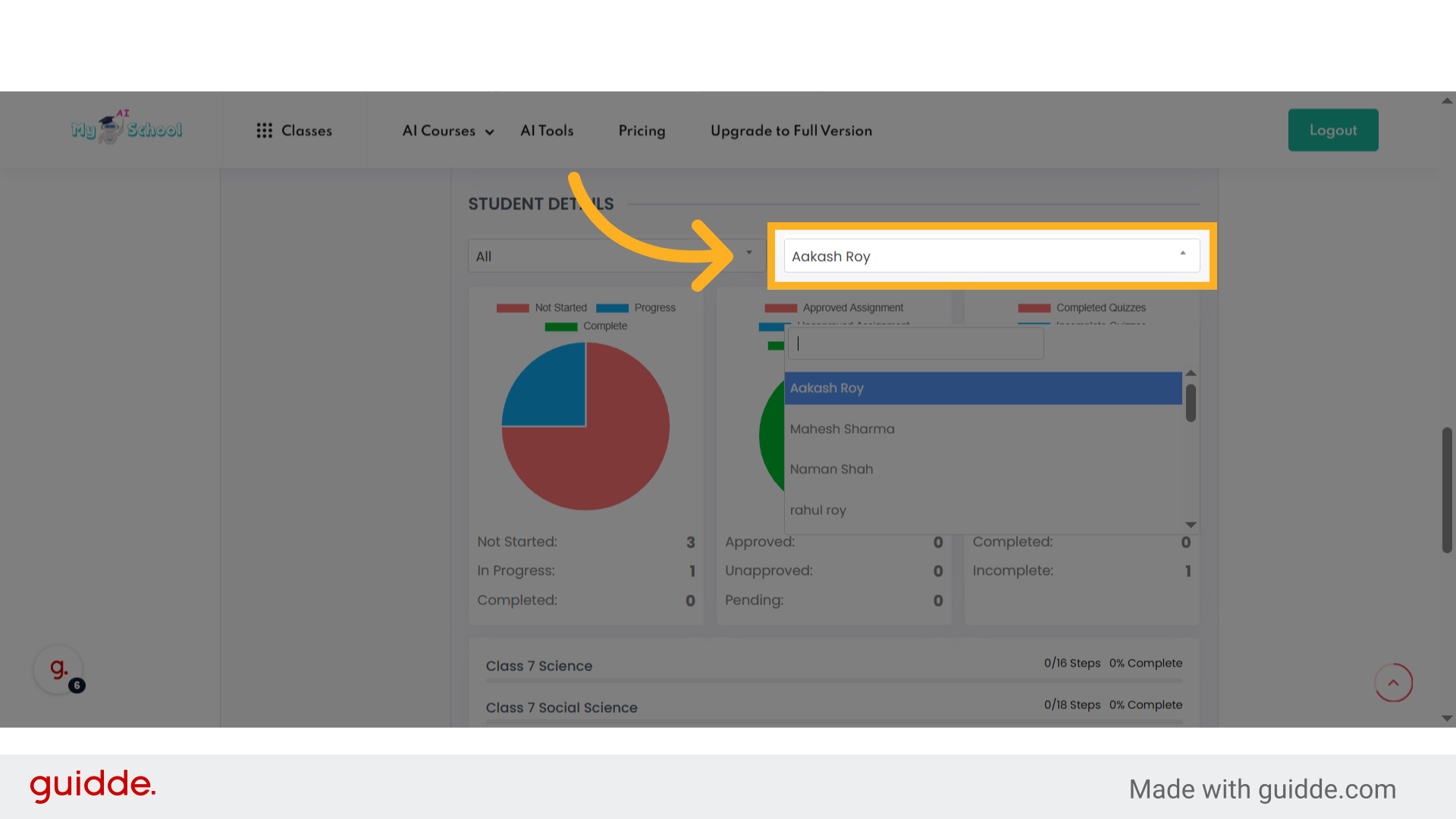This screenshot has width=1456, height=819.
Task: Click page scrollbar down arrow
Action: click(x=1447, y=718)
